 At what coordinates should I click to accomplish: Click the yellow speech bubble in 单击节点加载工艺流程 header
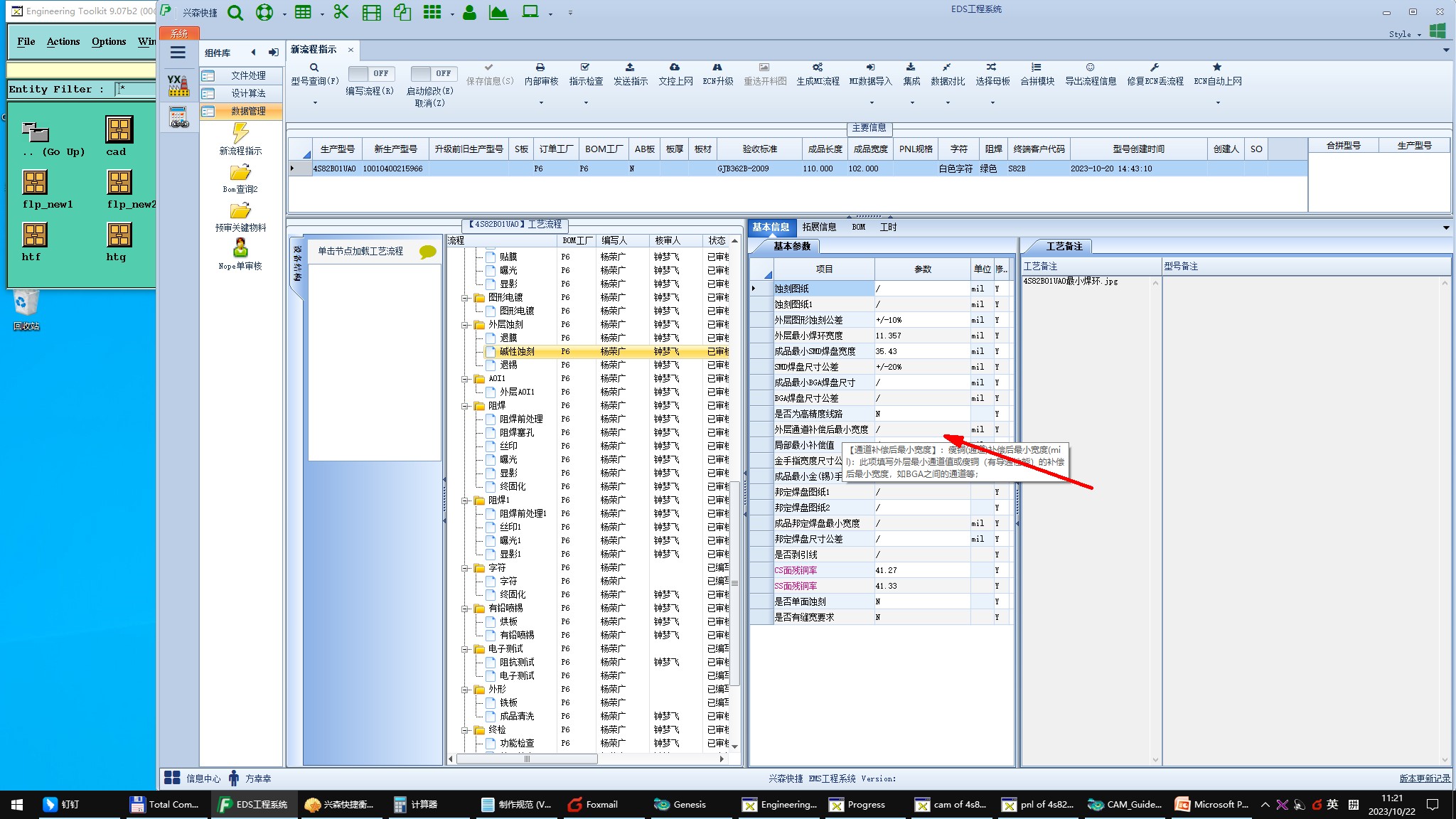pyautogui.click(x=427, y=252)
